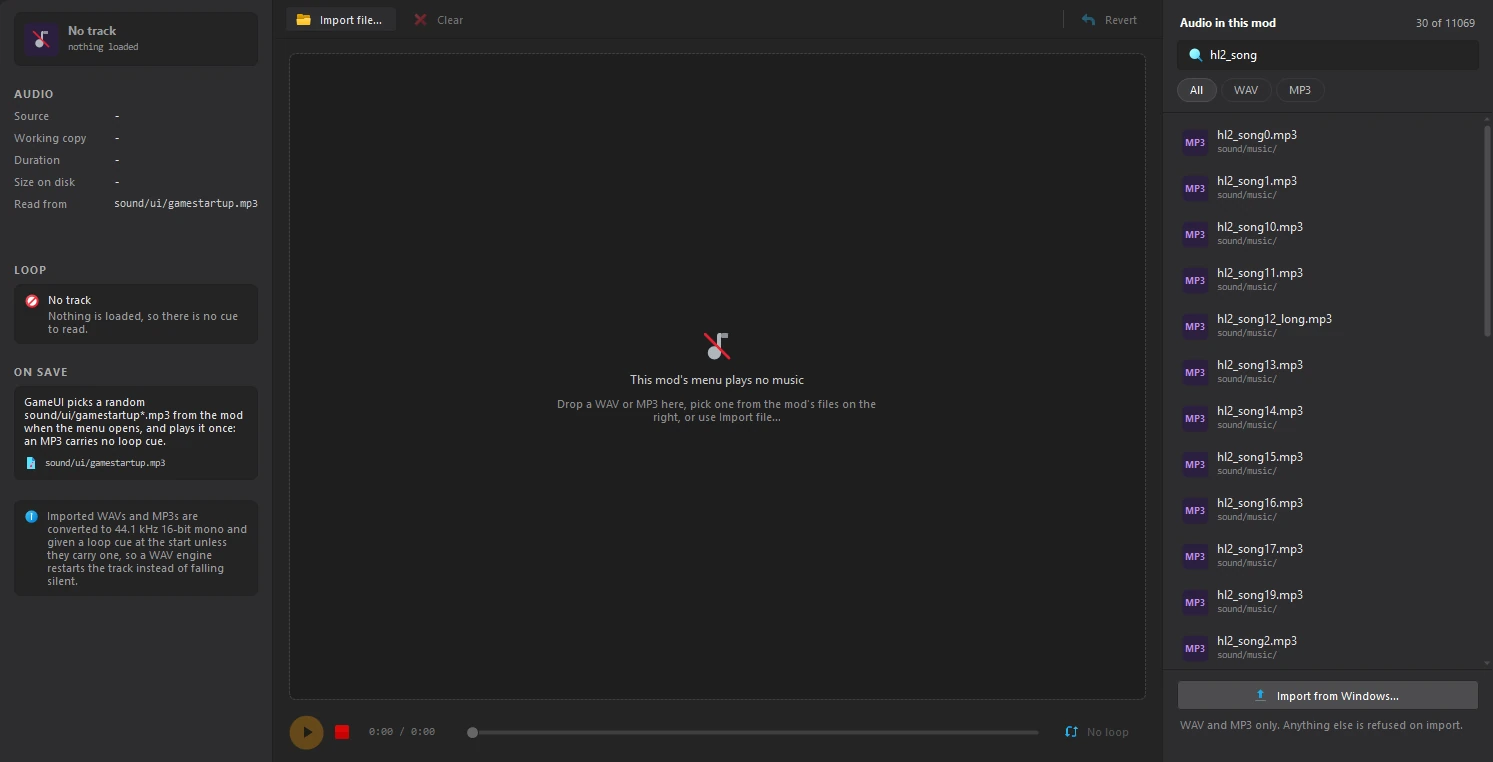Click MP3 icon next to hl2_song0.mp3
The height and width of the screenshot is (762, 1493).
[1195, 142]
